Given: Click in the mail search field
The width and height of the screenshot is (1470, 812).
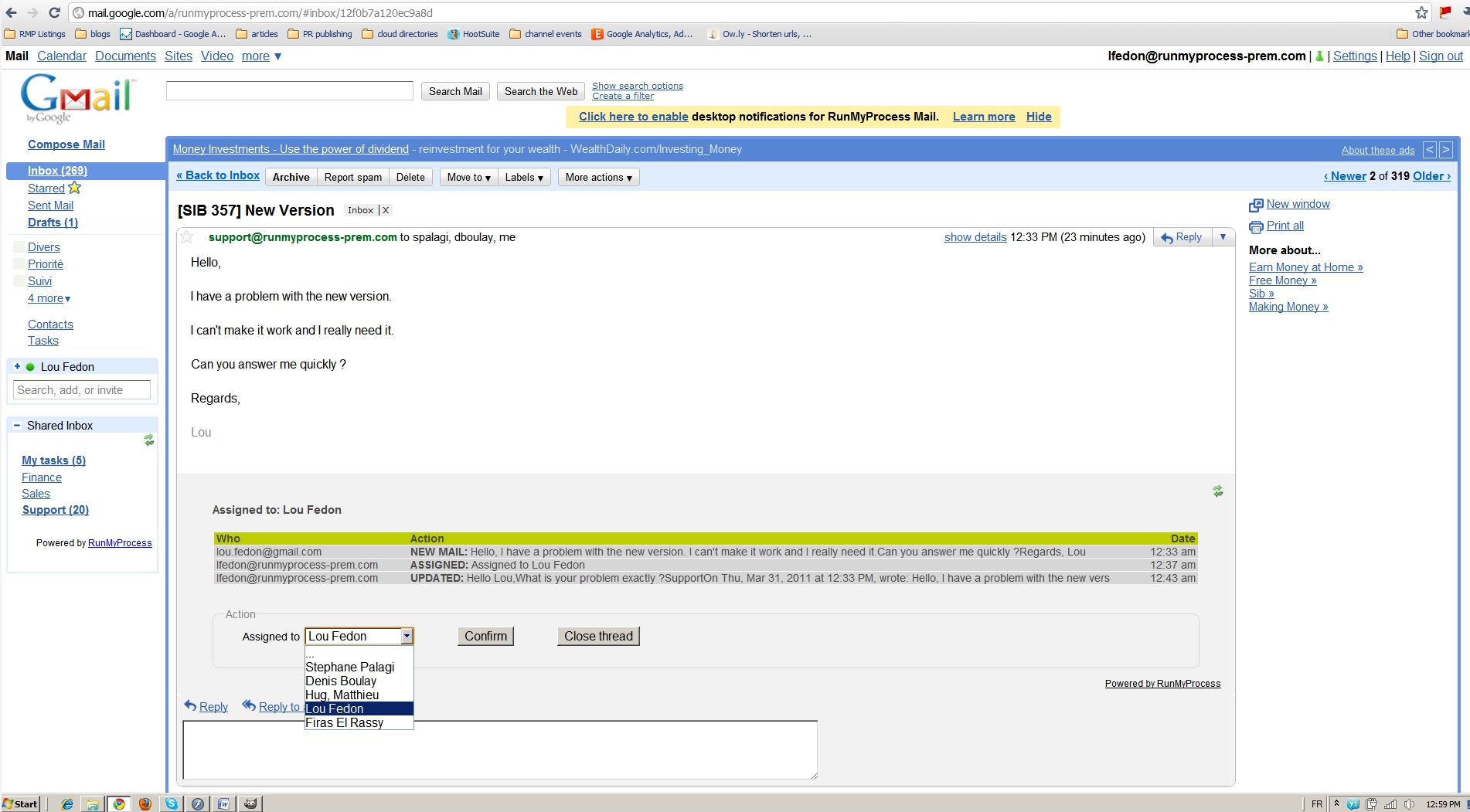Looking at the screenshot, I should point(290,91).
